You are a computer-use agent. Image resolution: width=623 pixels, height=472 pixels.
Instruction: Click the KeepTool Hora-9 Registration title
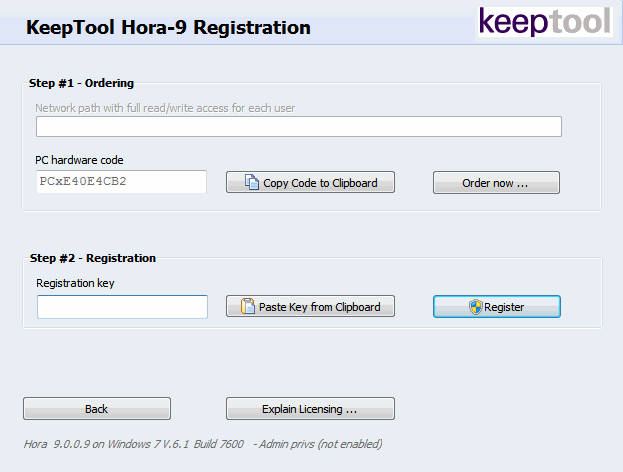pos(168,28)
